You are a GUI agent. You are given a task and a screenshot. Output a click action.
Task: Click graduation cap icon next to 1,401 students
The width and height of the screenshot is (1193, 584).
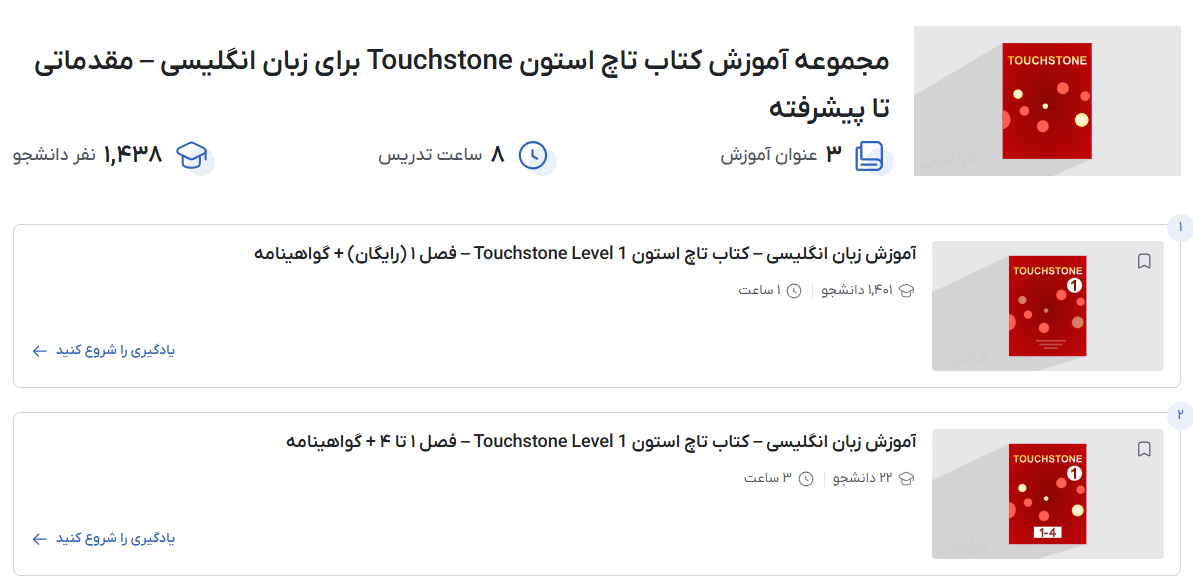pyautogui.click(x=907, y=291)
